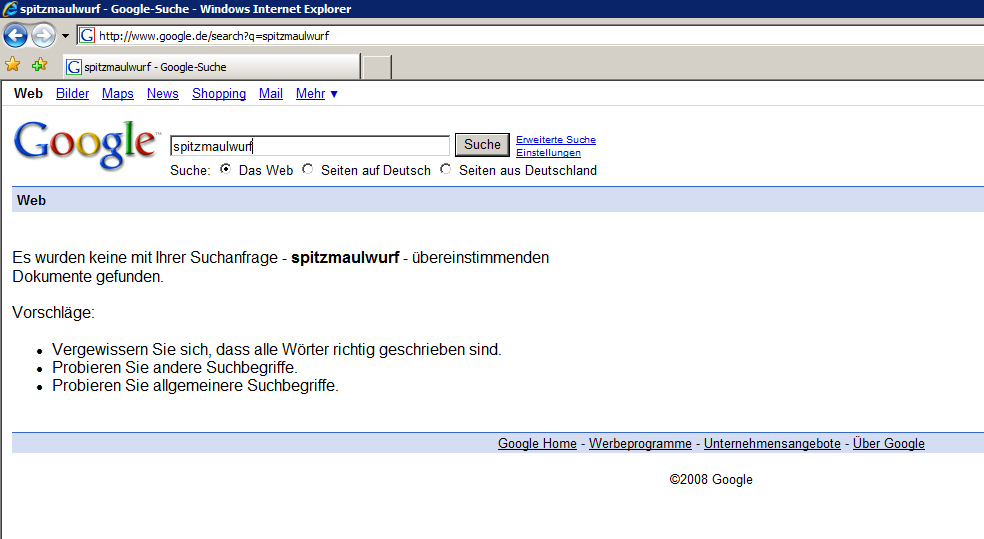The width and height of the screenshot is (984, 539).
Task: Select the Web navigation item
Action: (x=28, y=93)
